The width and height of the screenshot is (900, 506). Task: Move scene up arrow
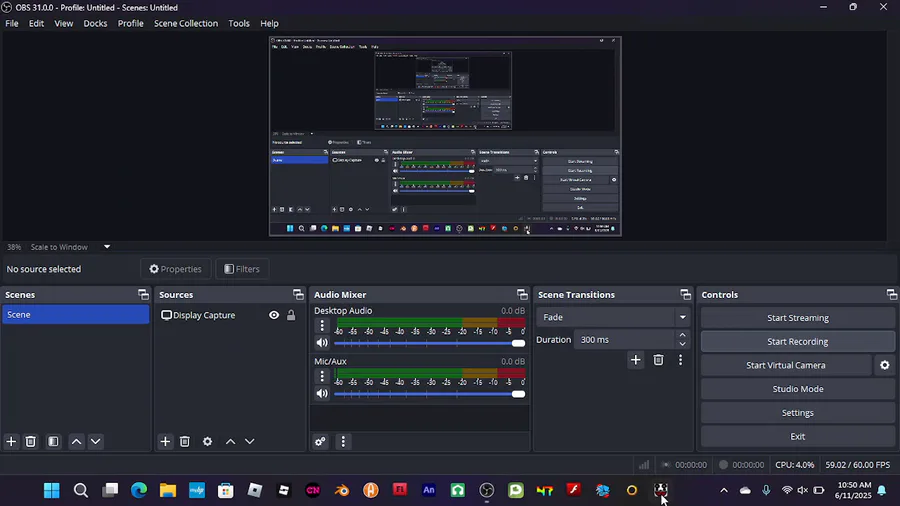coord(76,441)
